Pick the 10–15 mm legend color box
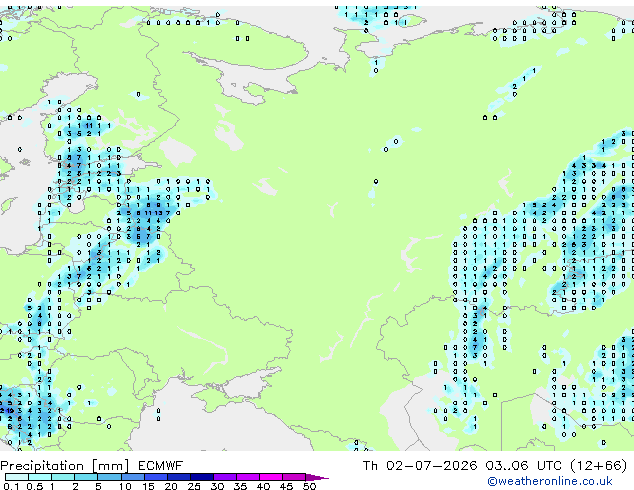 tap(132, 477)
